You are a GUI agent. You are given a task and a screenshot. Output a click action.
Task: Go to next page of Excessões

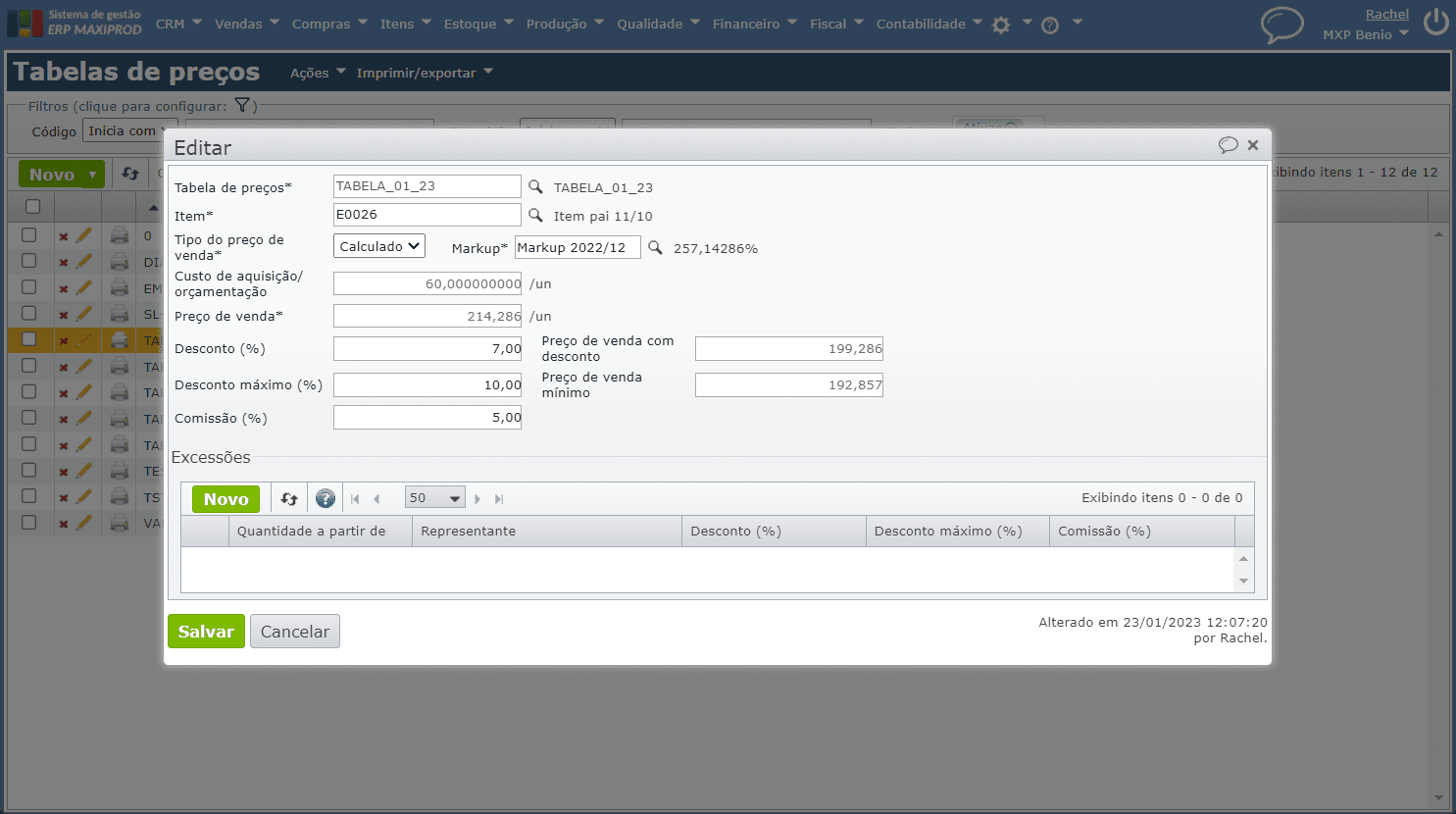[477, 499]
